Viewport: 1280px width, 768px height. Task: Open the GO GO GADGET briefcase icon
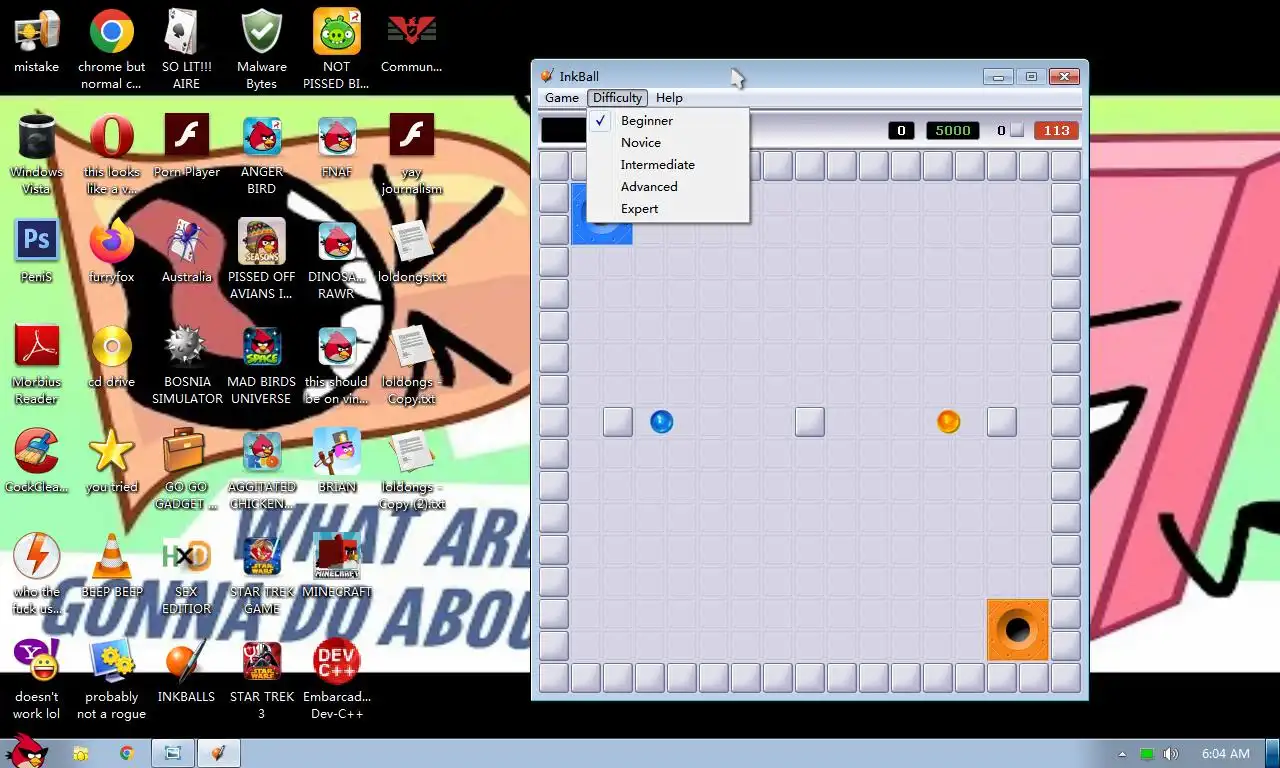[x=187, y=468]
